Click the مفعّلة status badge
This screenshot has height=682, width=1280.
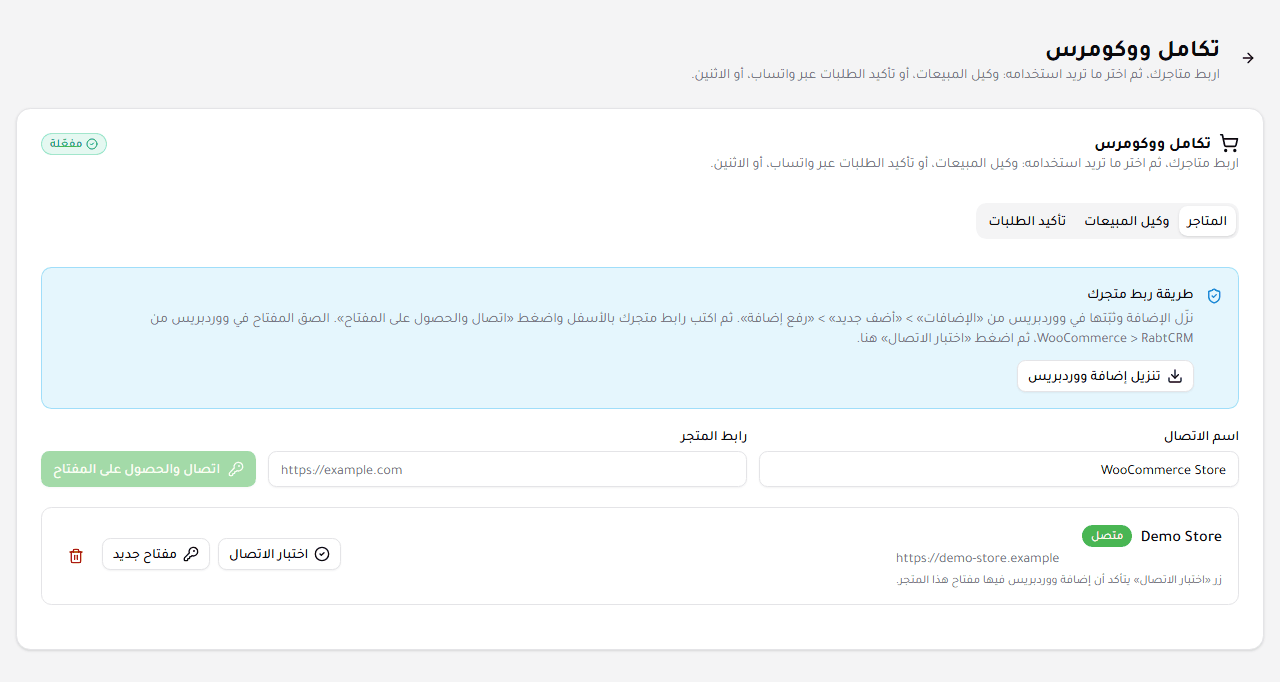point(74,144)
